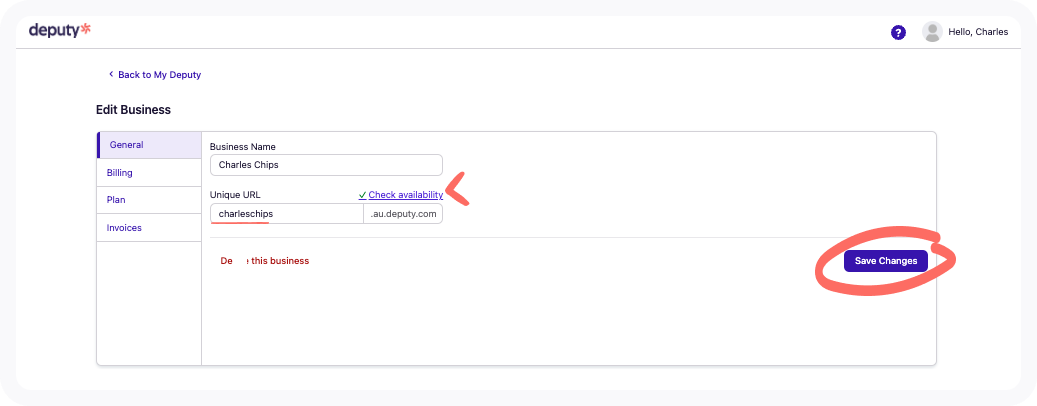This screenshot has height=406, width=1037.
Task: Focus the Business Name input field
Action: pos(326,165)
